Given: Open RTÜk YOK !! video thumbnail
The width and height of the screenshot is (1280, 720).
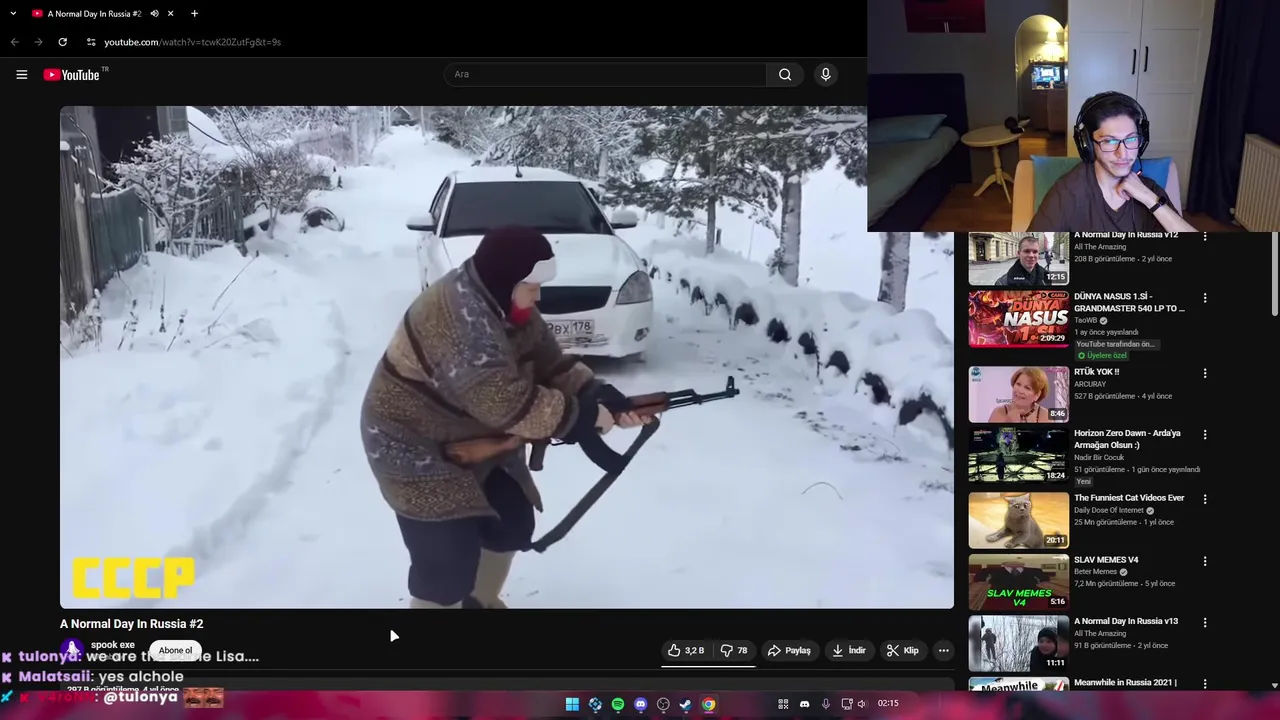Looking at the screenshot, I should [1018, 394].
